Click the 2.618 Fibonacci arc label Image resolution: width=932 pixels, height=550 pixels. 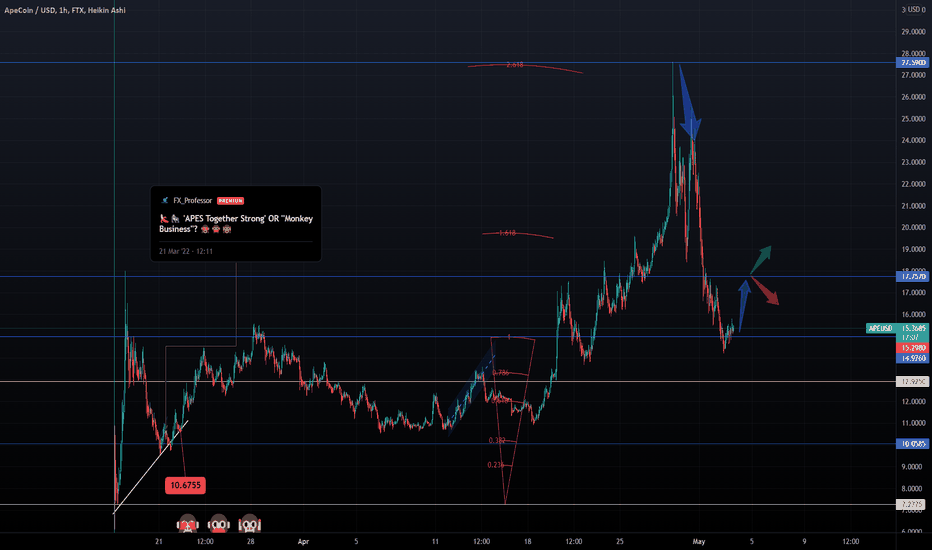(x=515, y=65)
